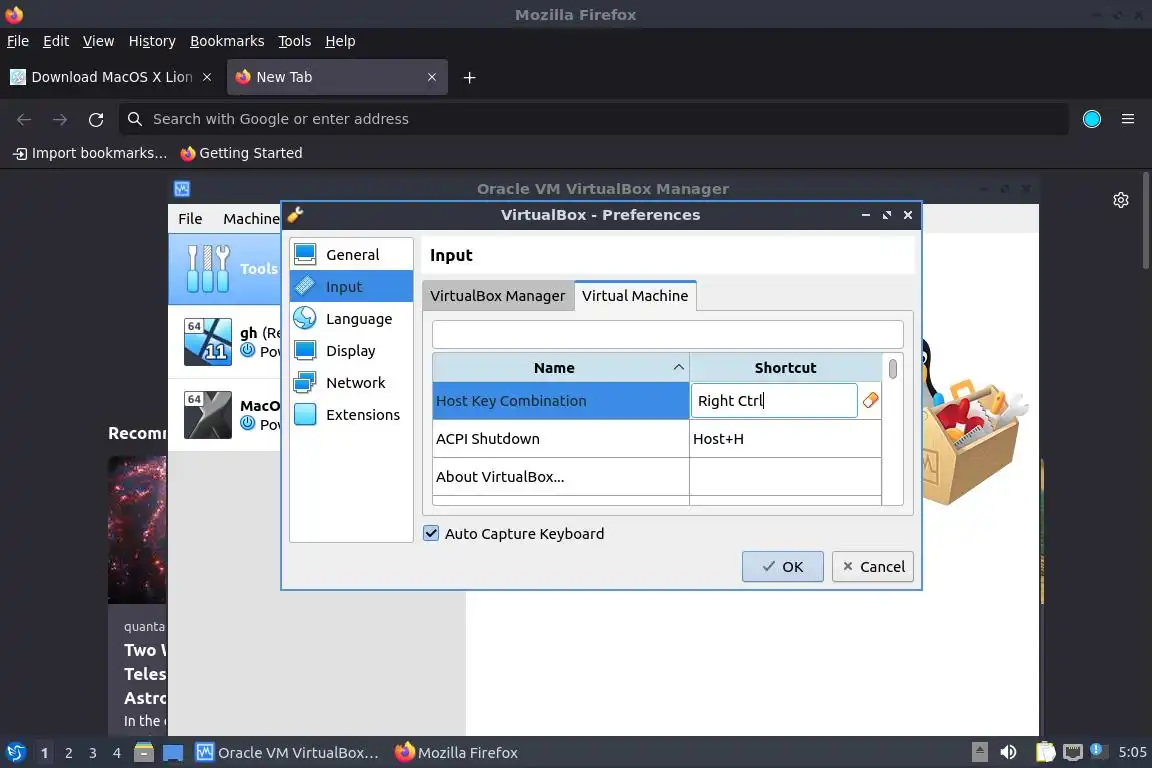Open Firefox Tools menu

295,41
